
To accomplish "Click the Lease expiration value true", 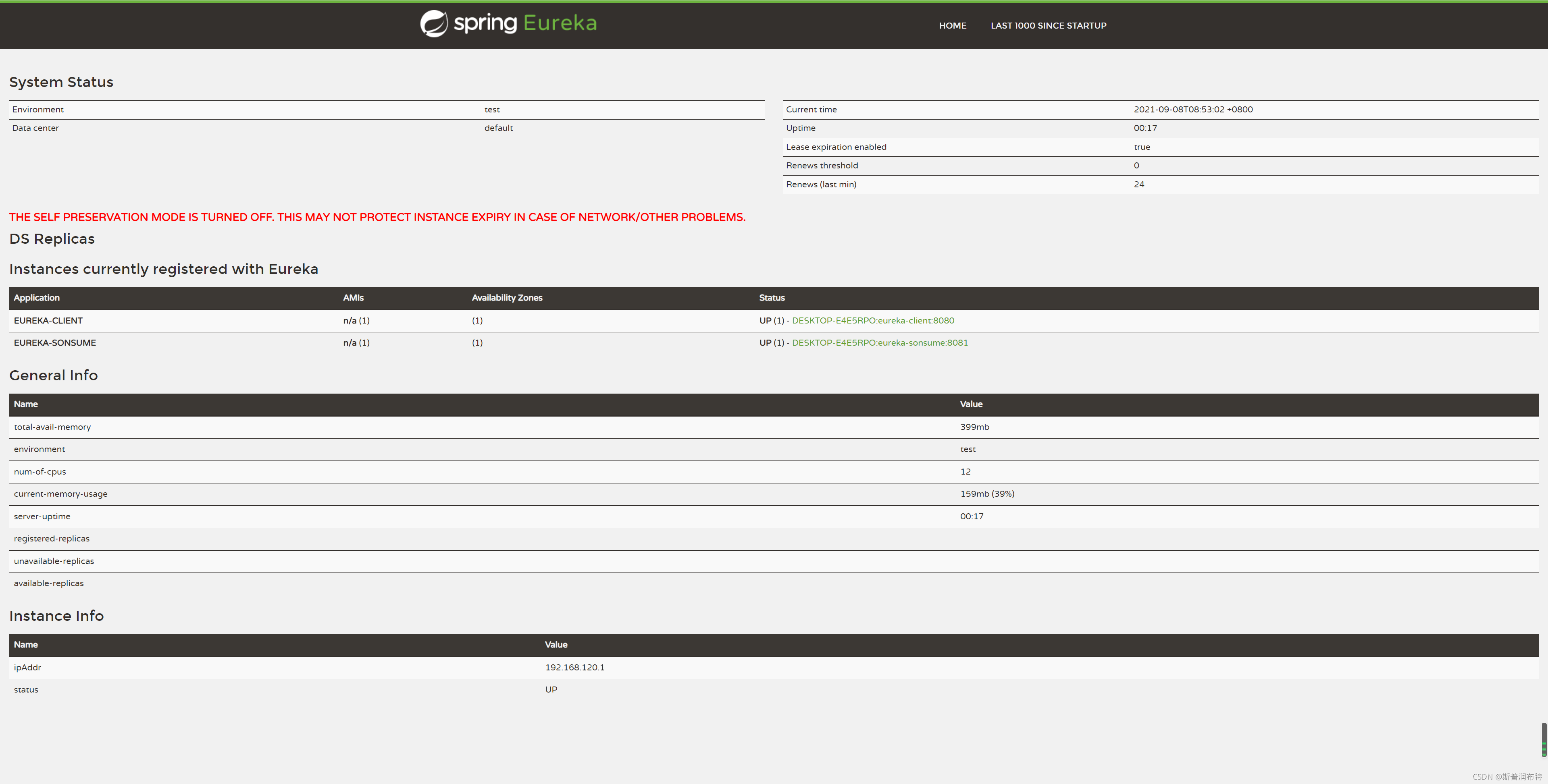I will tap(1142, 147).
